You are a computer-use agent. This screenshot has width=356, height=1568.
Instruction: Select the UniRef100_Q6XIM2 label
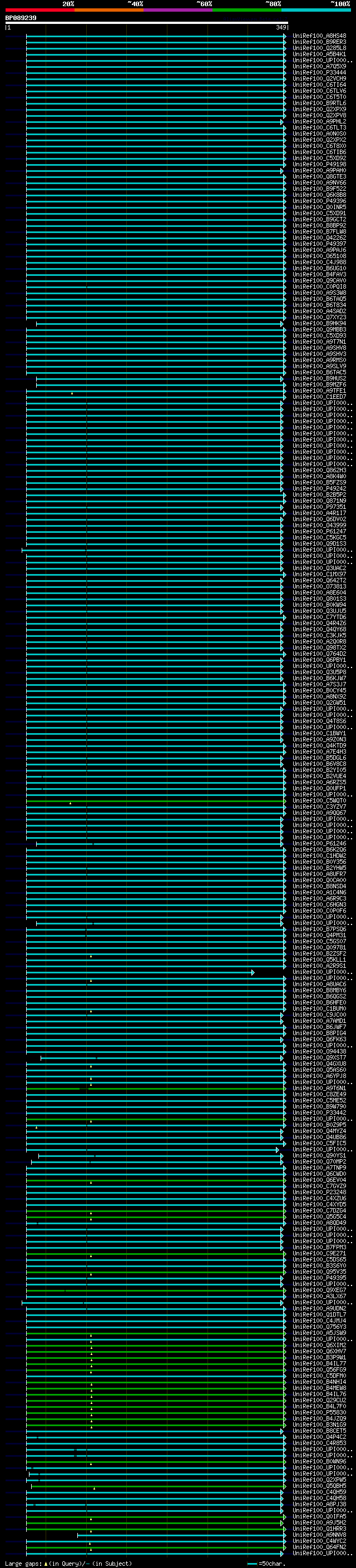(319, 1345)
